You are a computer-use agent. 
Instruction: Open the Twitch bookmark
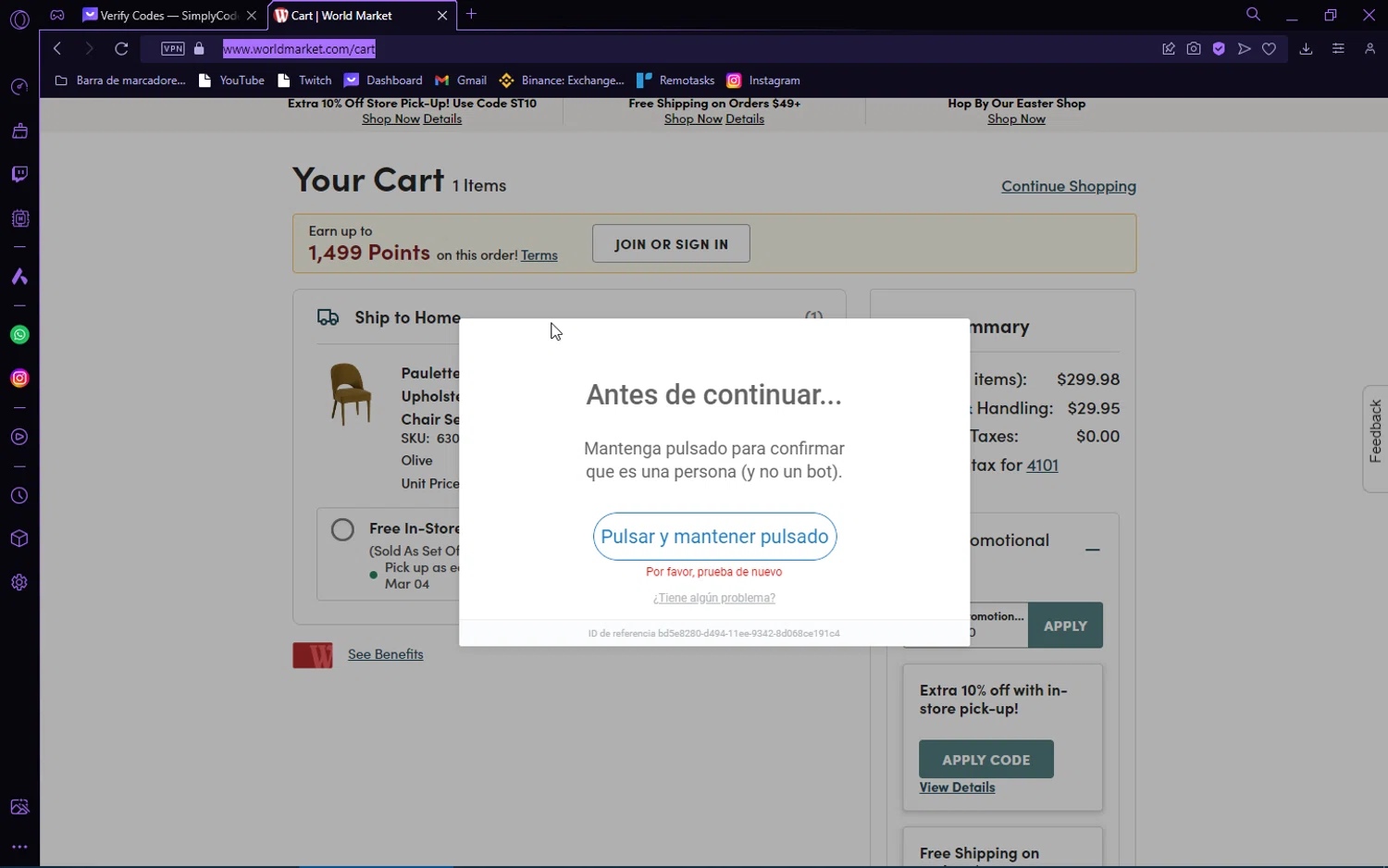point(304,81)
